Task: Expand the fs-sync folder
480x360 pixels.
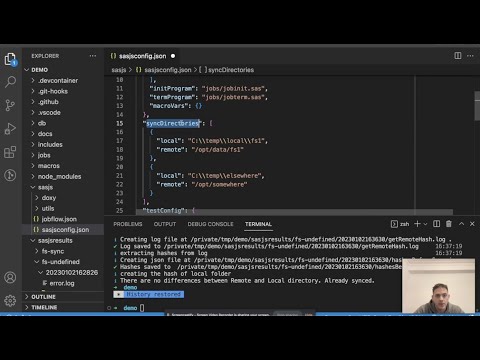Action: [x=53, y=251]
